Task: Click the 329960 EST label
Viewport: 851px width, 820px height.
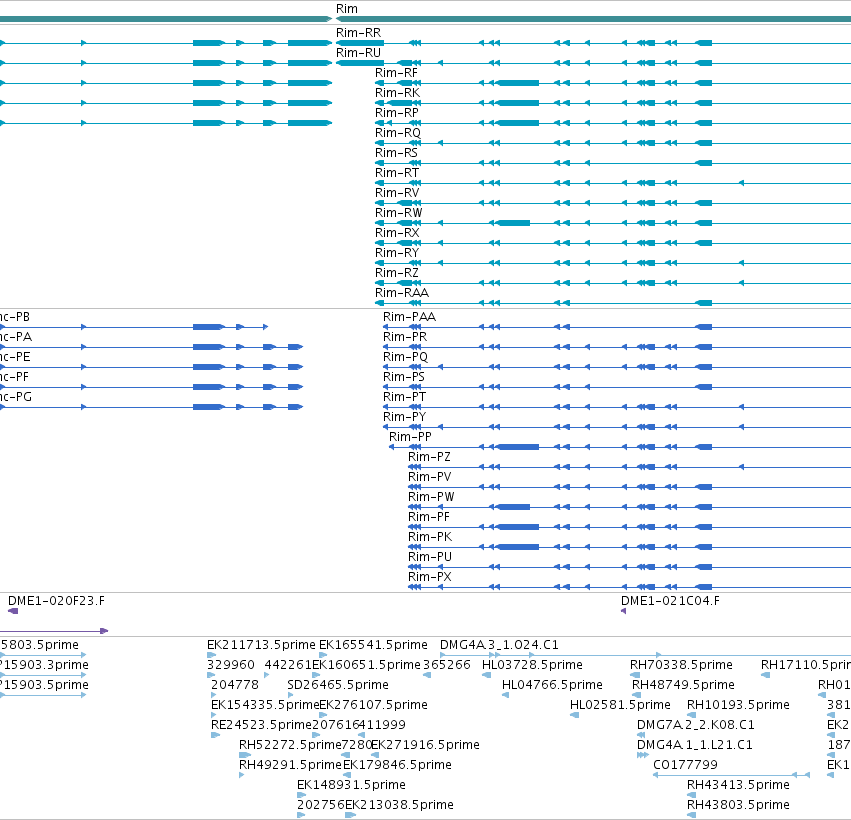Action: [231, 665]
